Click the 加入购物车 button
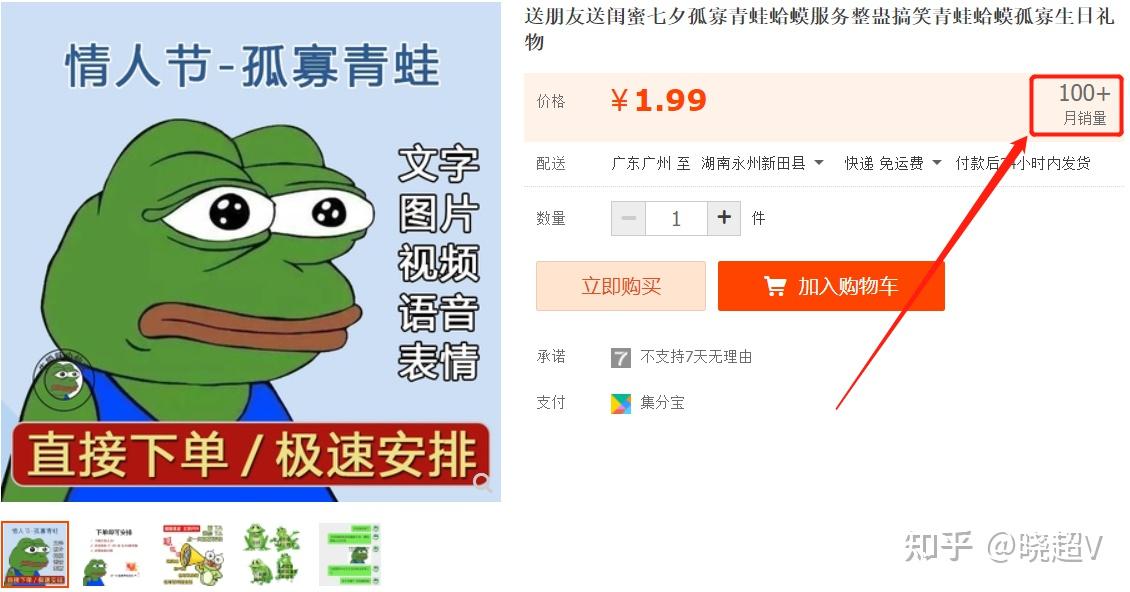This screenshot has width=1130, height=592. coord(831,286)
